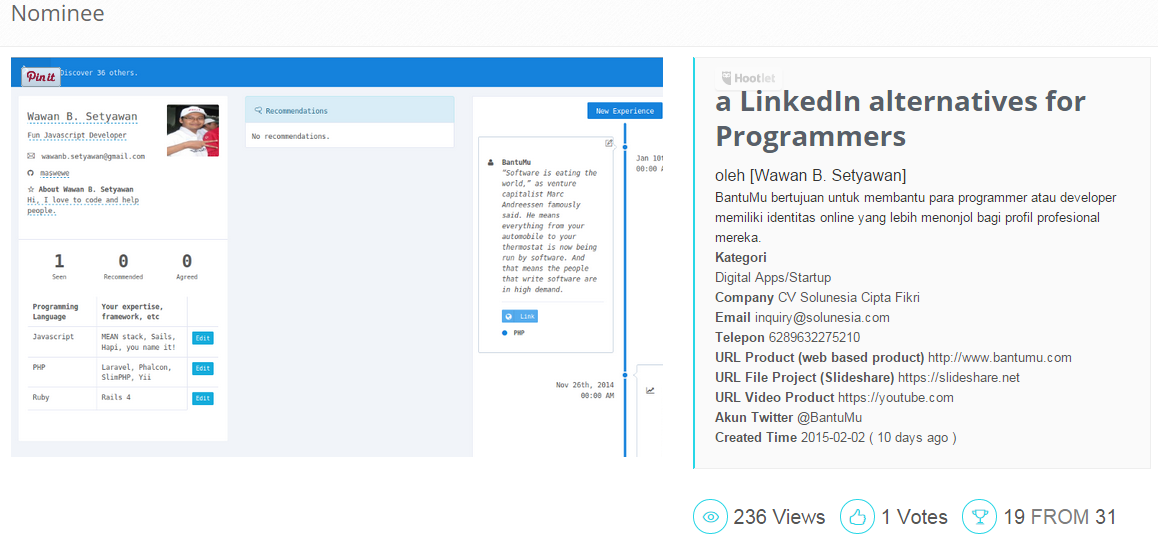Screen dimensions: 1158x542
Task: Click the Seen counter showing 1
Action: (59, 267)
